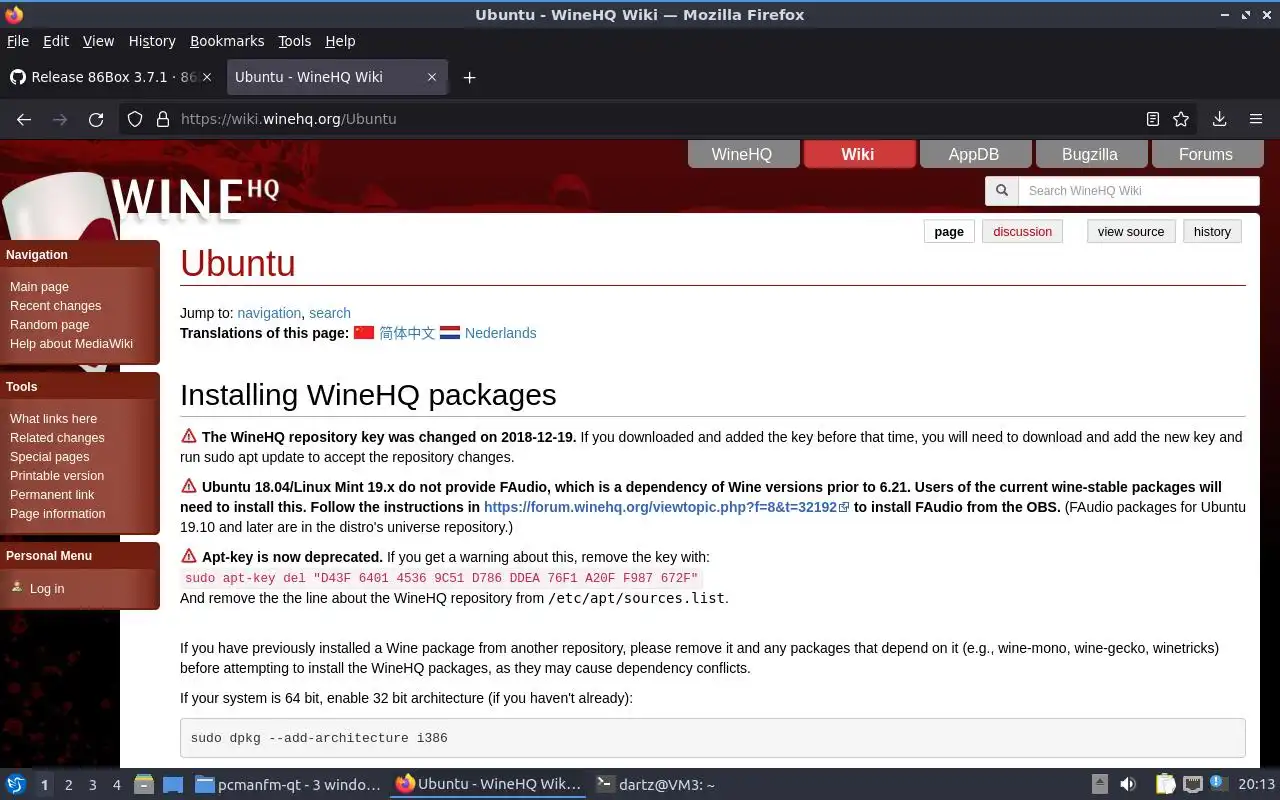
Task: Open the History menu
Action: click(152, 41)
